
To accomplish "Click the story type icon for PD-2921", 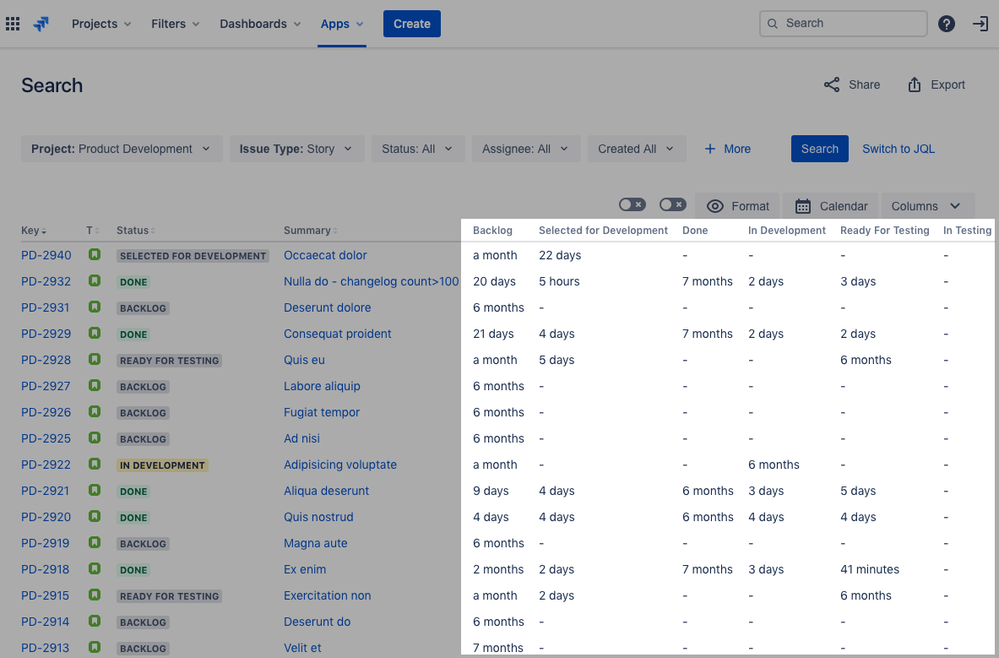I will 94,490.
